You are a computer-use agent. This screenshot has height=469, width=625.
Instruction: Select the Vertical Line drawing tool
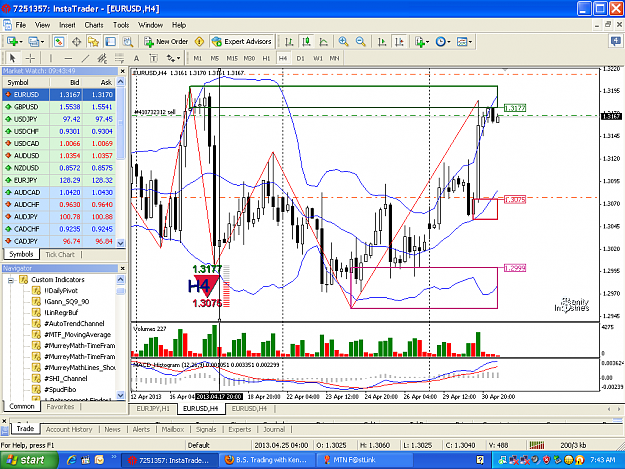(51, 58)
